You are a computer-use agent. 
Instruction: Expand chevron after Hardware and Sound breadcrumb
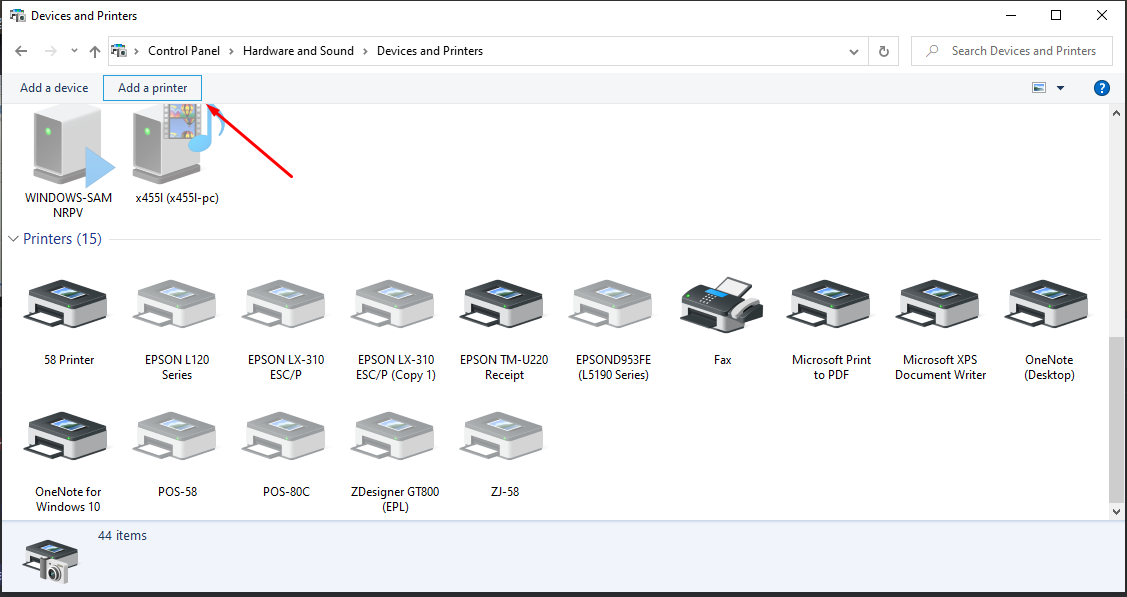[365, 51]
